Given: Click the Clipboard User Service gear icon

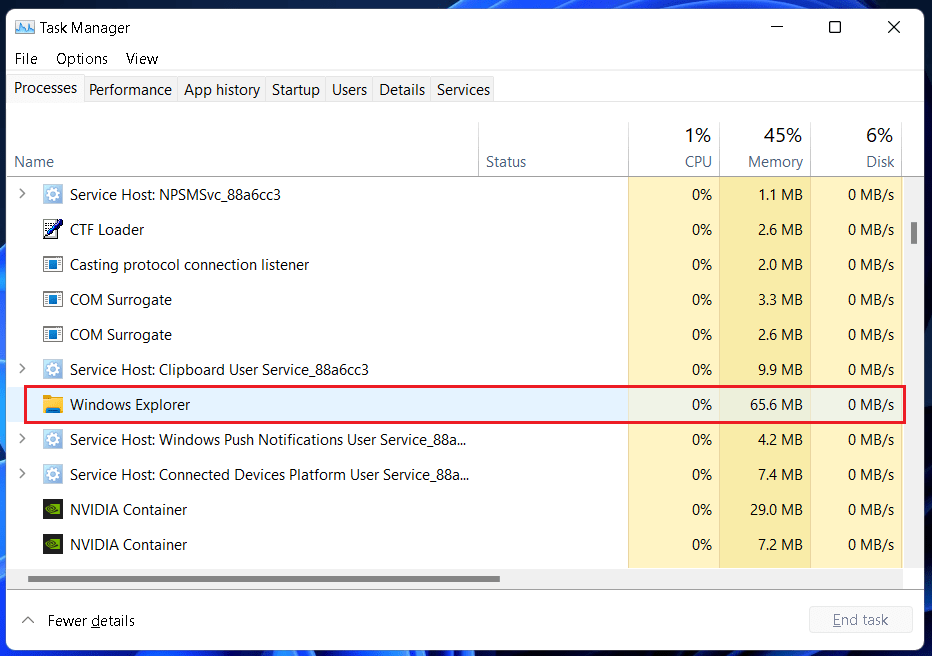Looking at the screenshot, I should [x=53, y=370].
